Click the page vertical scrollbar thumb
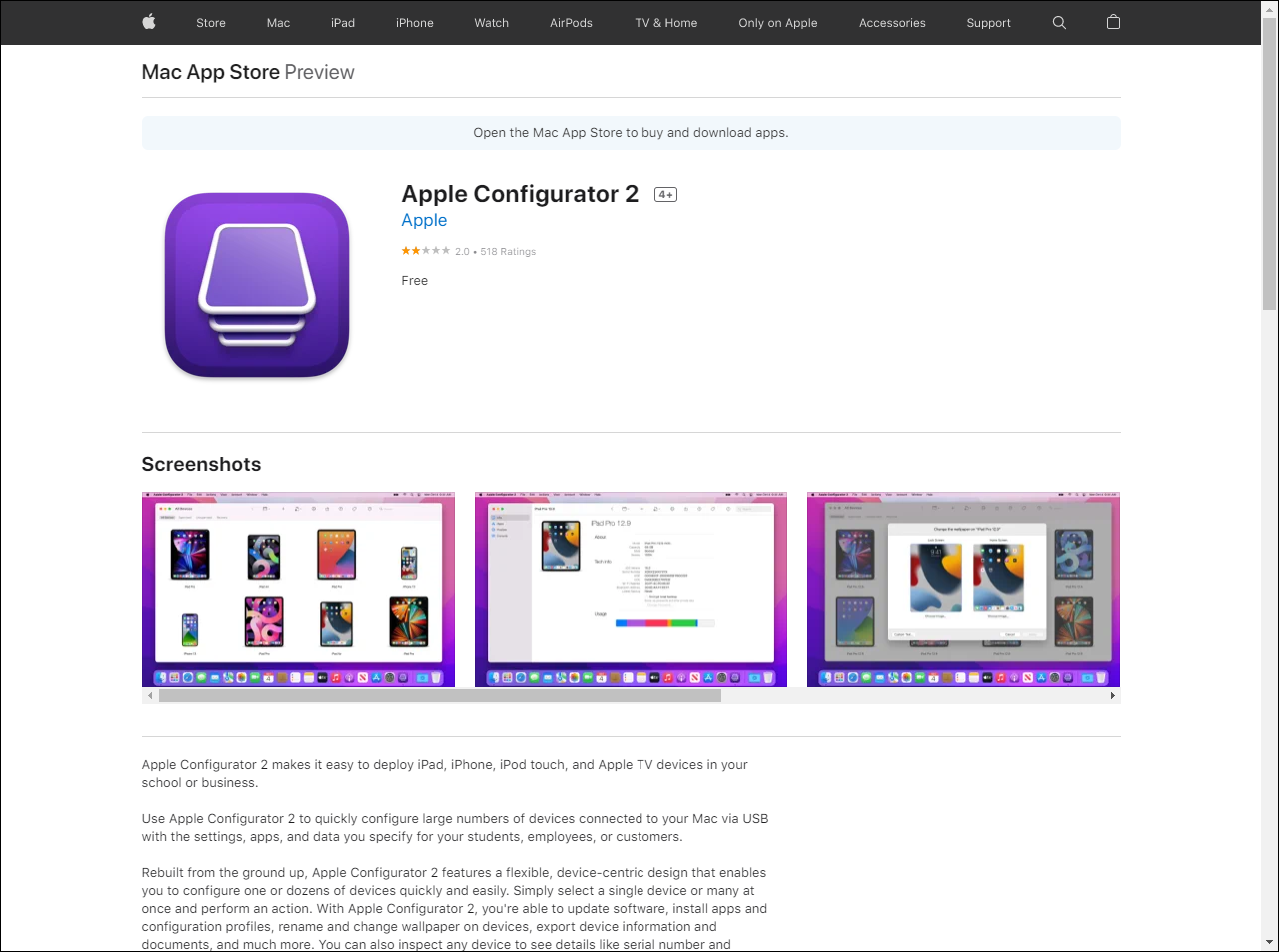The height and width of the screenshot is (952, 1279). click(x=1270, y=164)
